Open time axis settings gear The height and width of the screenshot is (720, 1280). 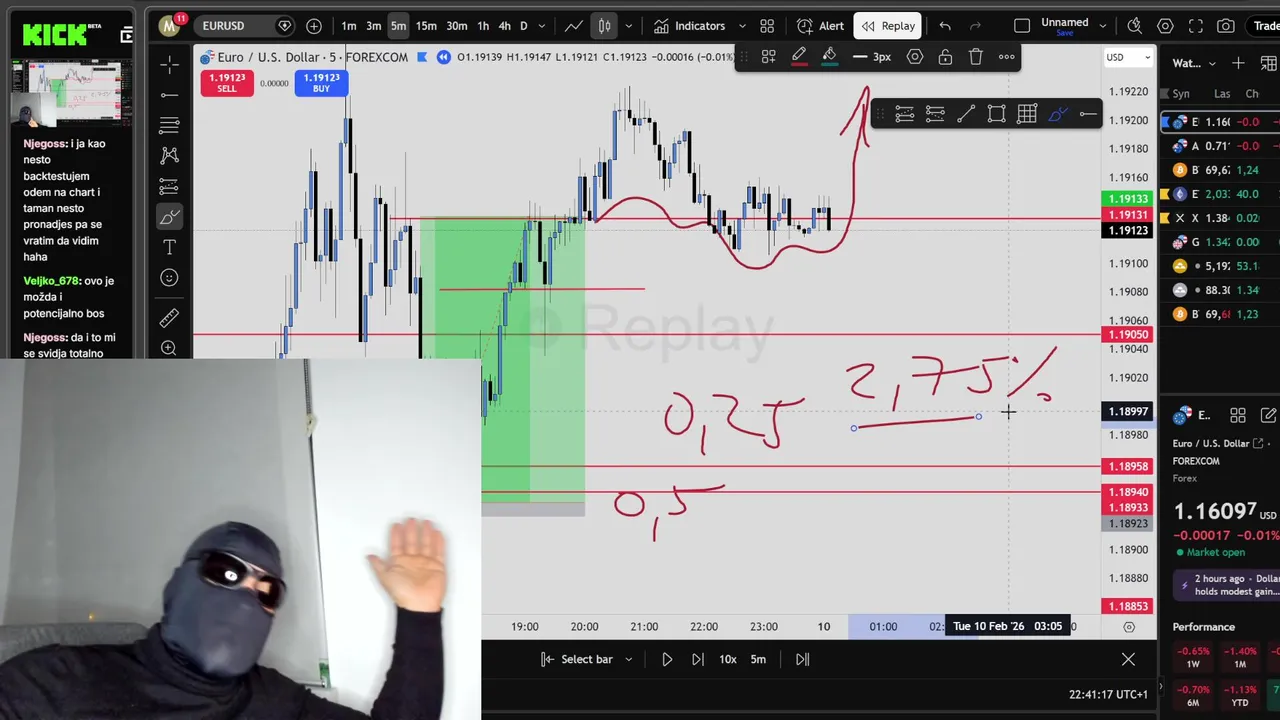pyautogui.click(x=1129, y=627)
